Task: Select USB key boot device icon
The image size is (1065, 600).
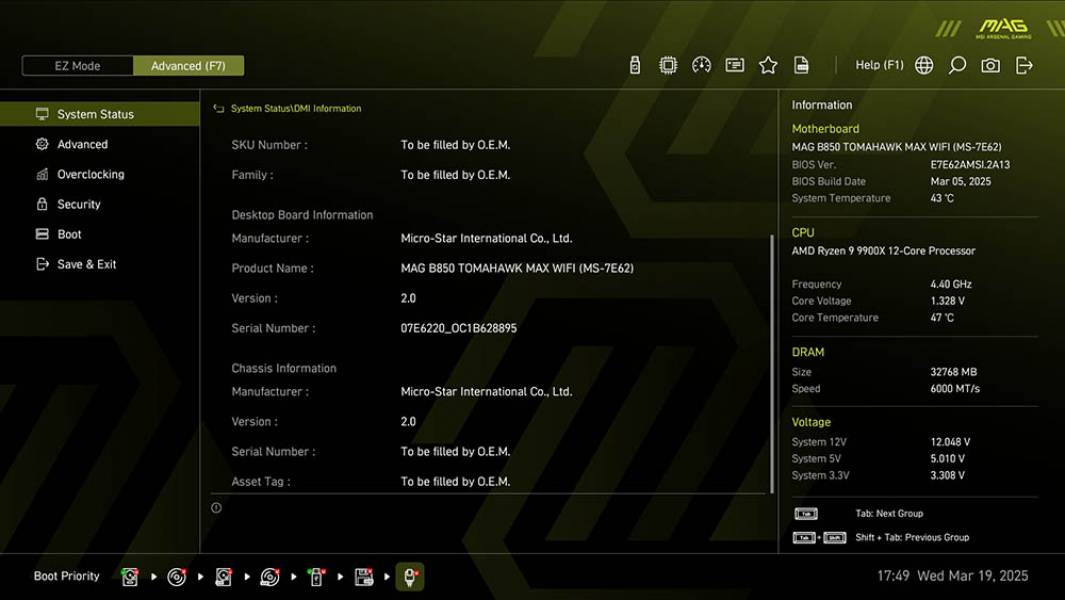Action: [x=317, y=577]
